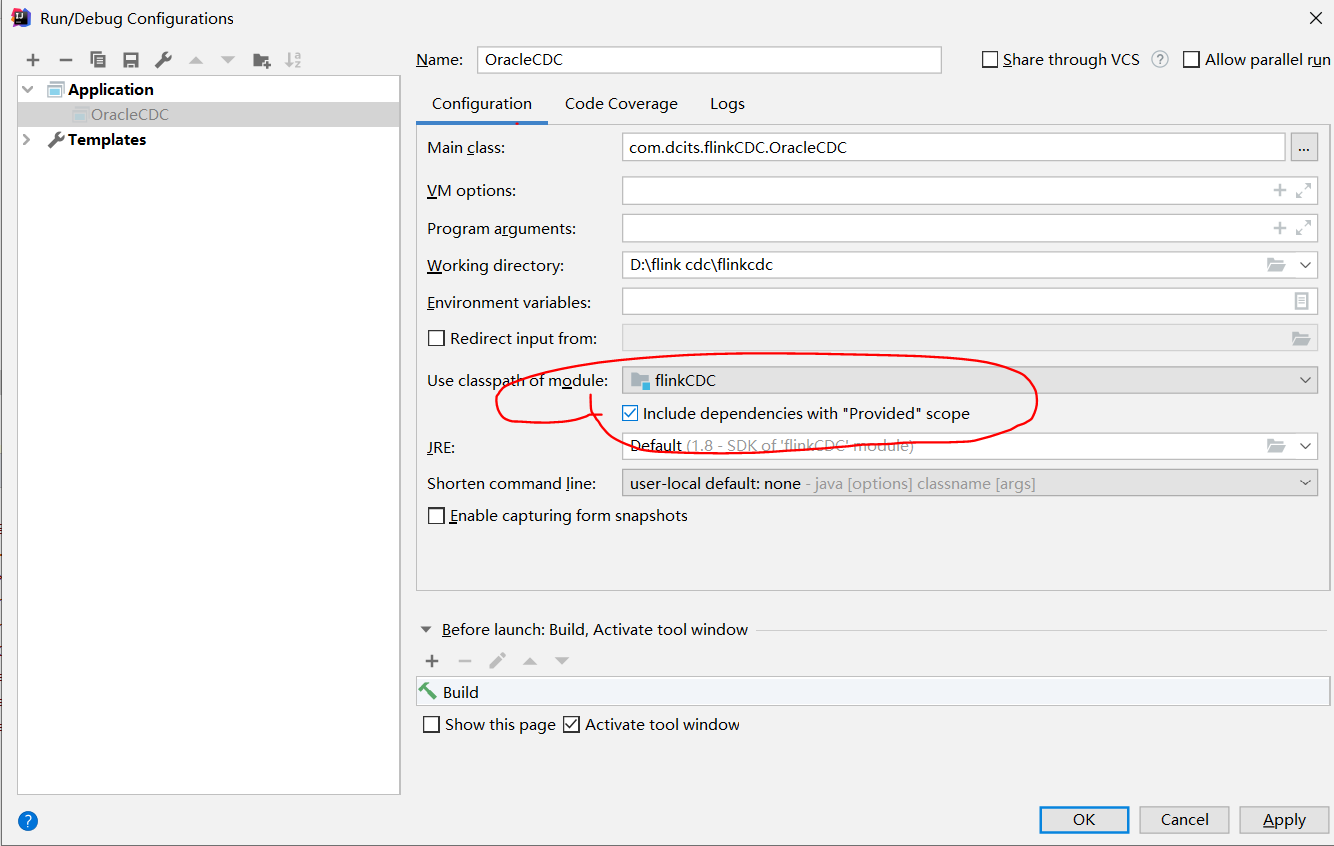Open help for Share through VCS
Screen dimensions: 1334x846
1160,59
